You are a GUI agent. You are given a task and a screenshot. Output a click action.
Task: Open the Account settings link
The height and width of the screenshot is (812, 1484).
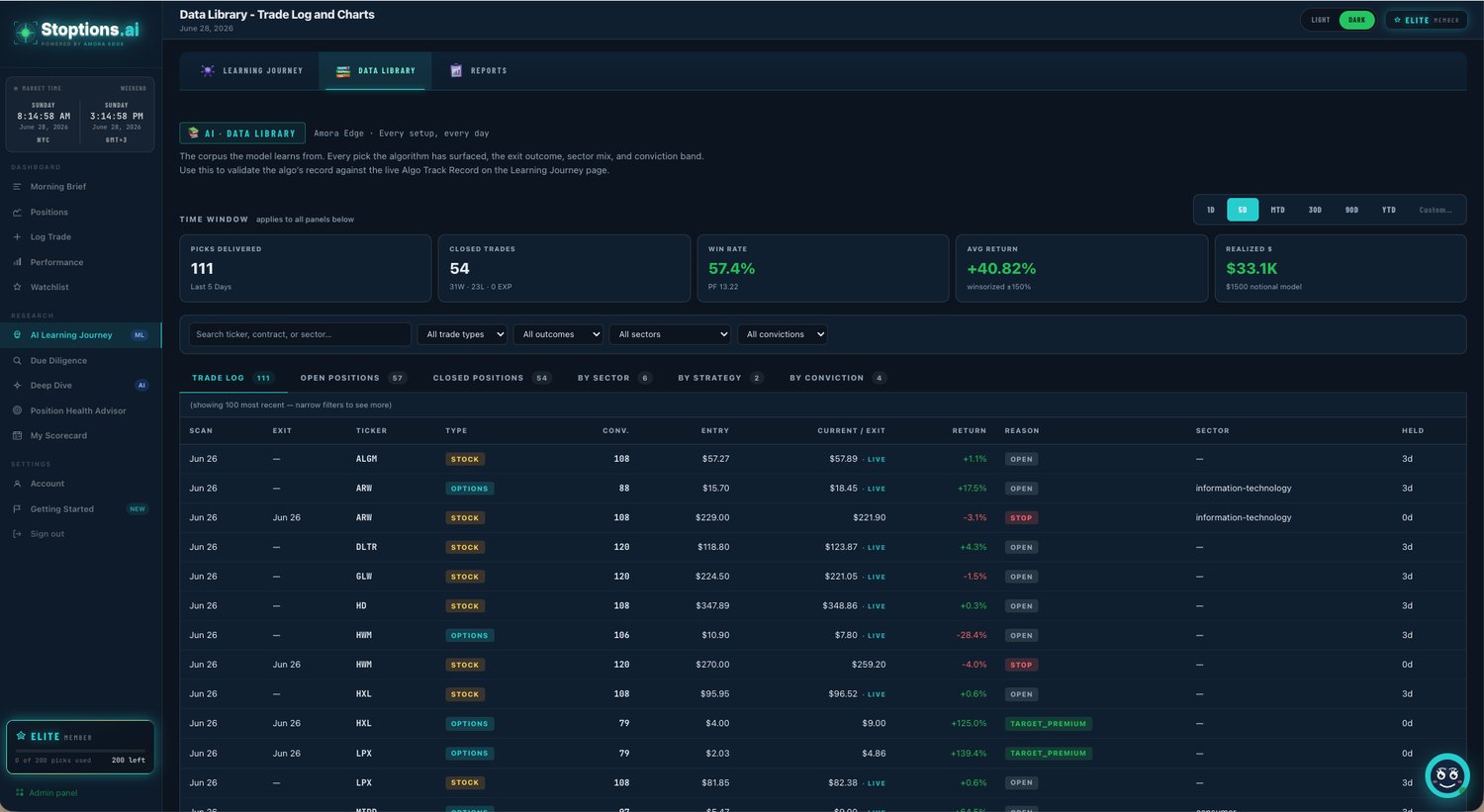pyautogui.click(x=46, y=484)
